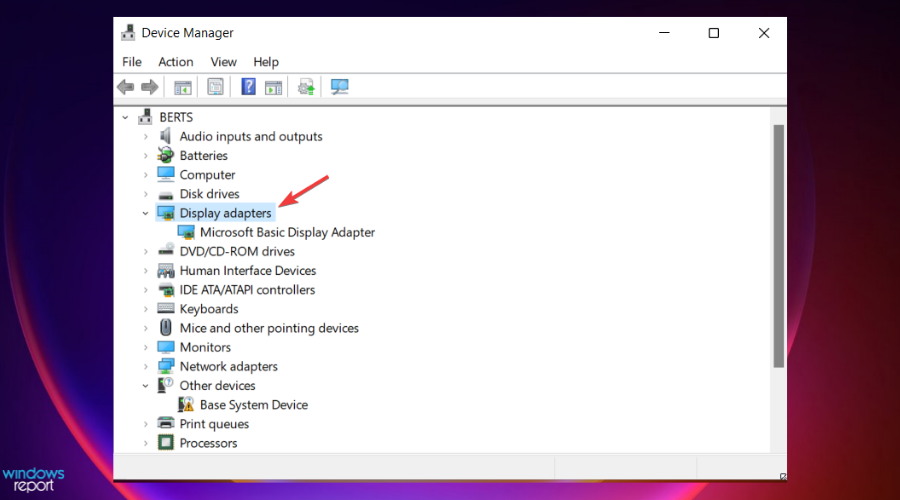
Task: Click the IDE ATA/ATAPI controllers icon
Action: pyautogui.click(x=166, y=289)
